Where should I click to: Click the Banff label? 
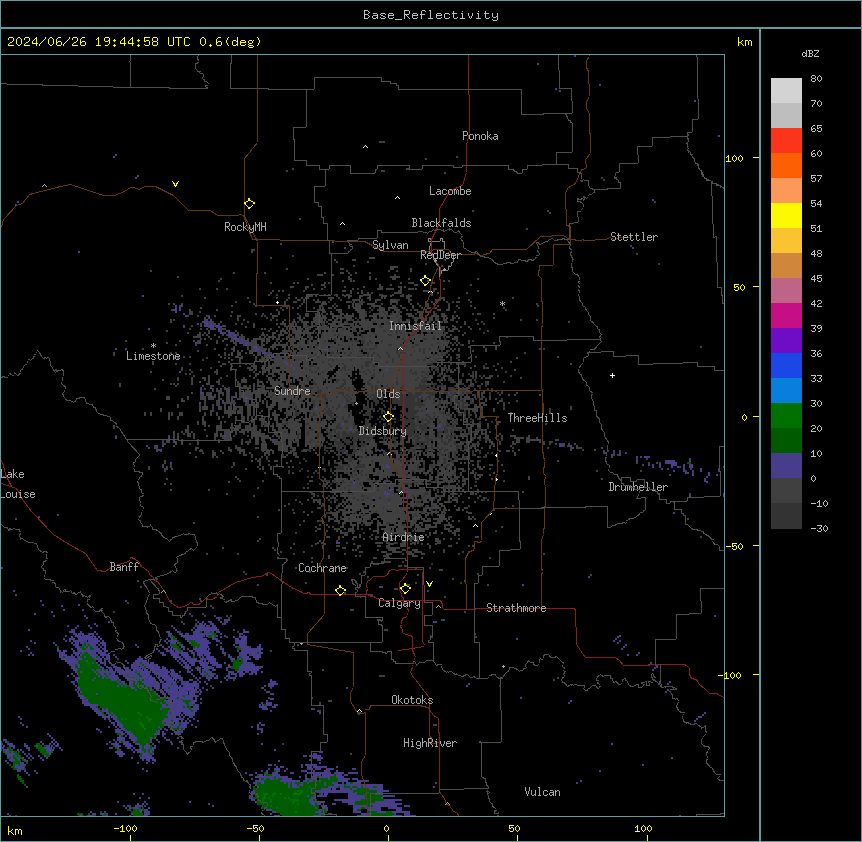click(124, 567)
